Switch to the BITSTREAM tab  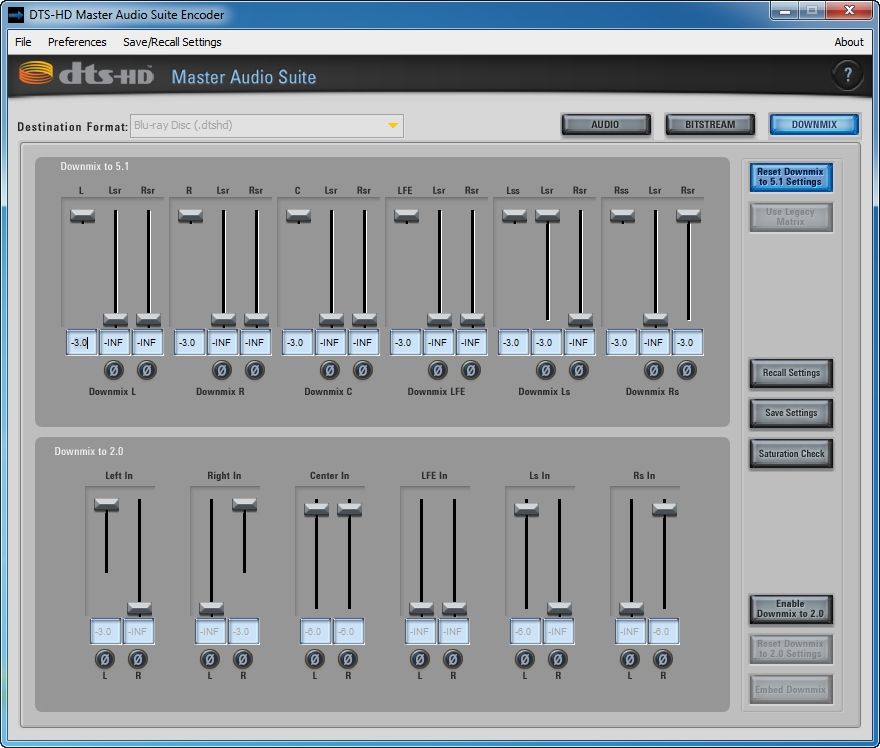pos(710,125)
